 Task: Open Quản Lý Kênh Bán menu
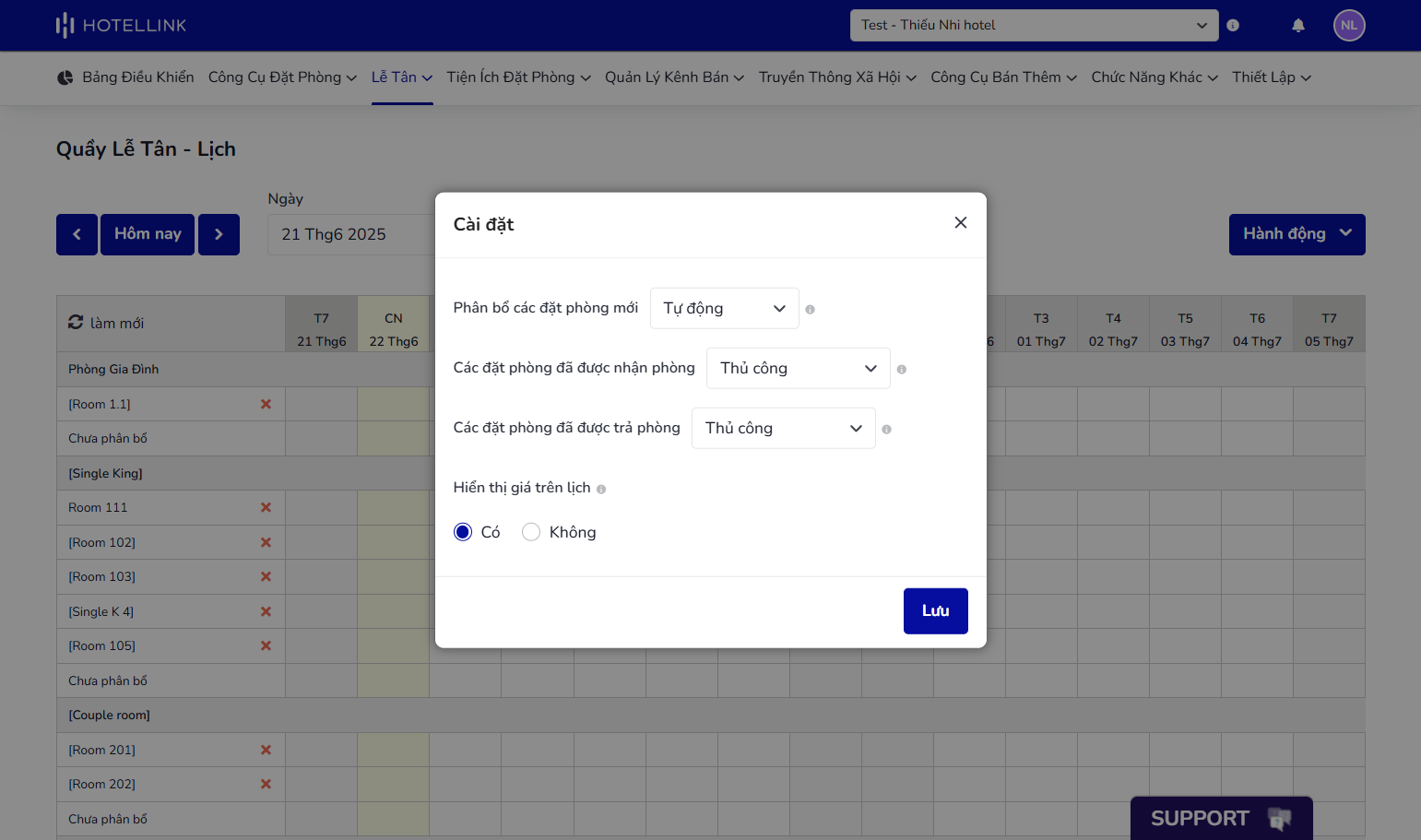pos(674,77)
